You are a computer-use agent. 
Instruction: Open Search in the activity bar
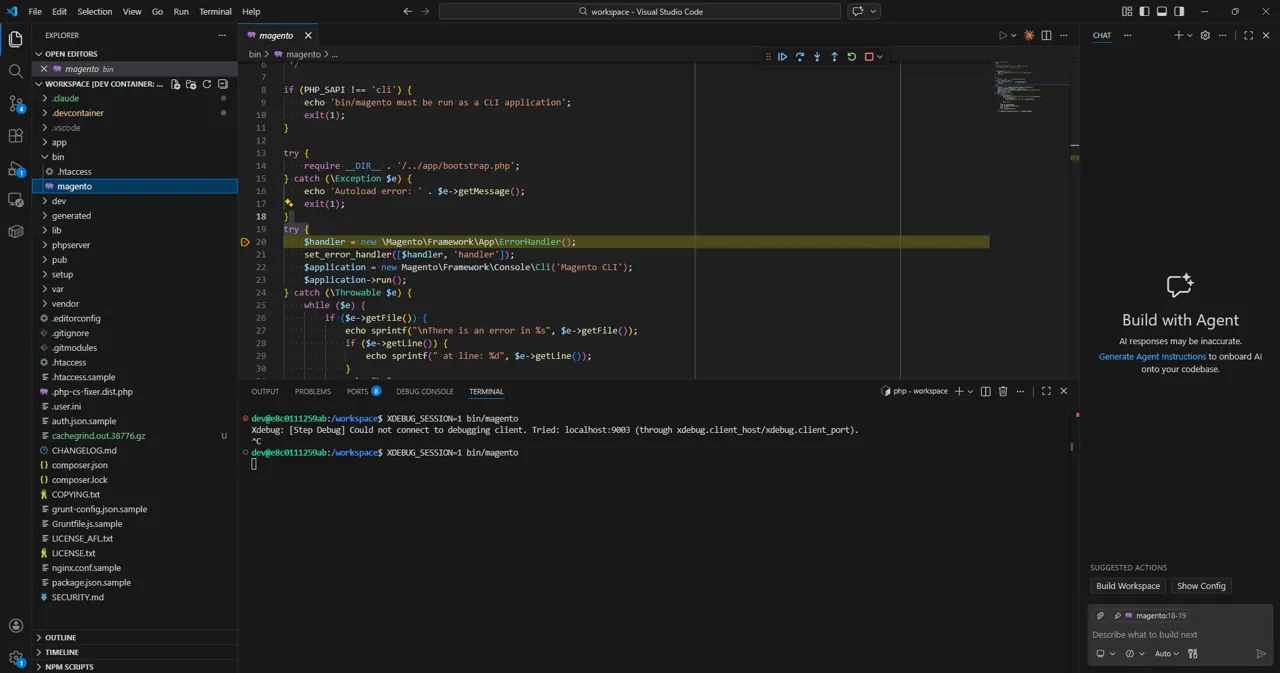(15, 70)
